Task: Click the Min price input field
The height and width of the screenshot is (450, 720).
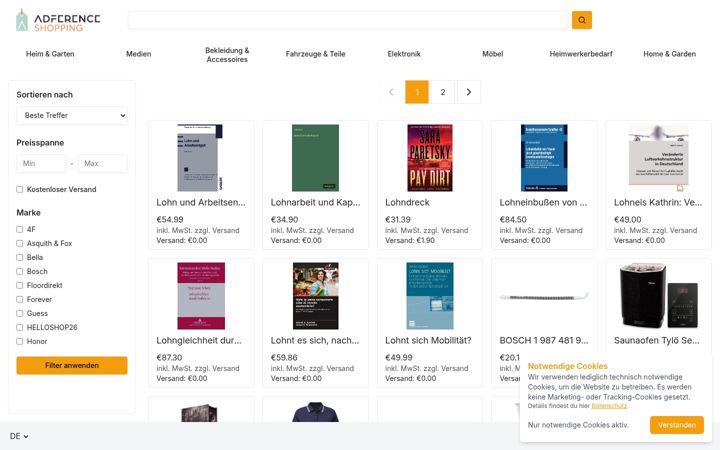Action: point(41,163)
